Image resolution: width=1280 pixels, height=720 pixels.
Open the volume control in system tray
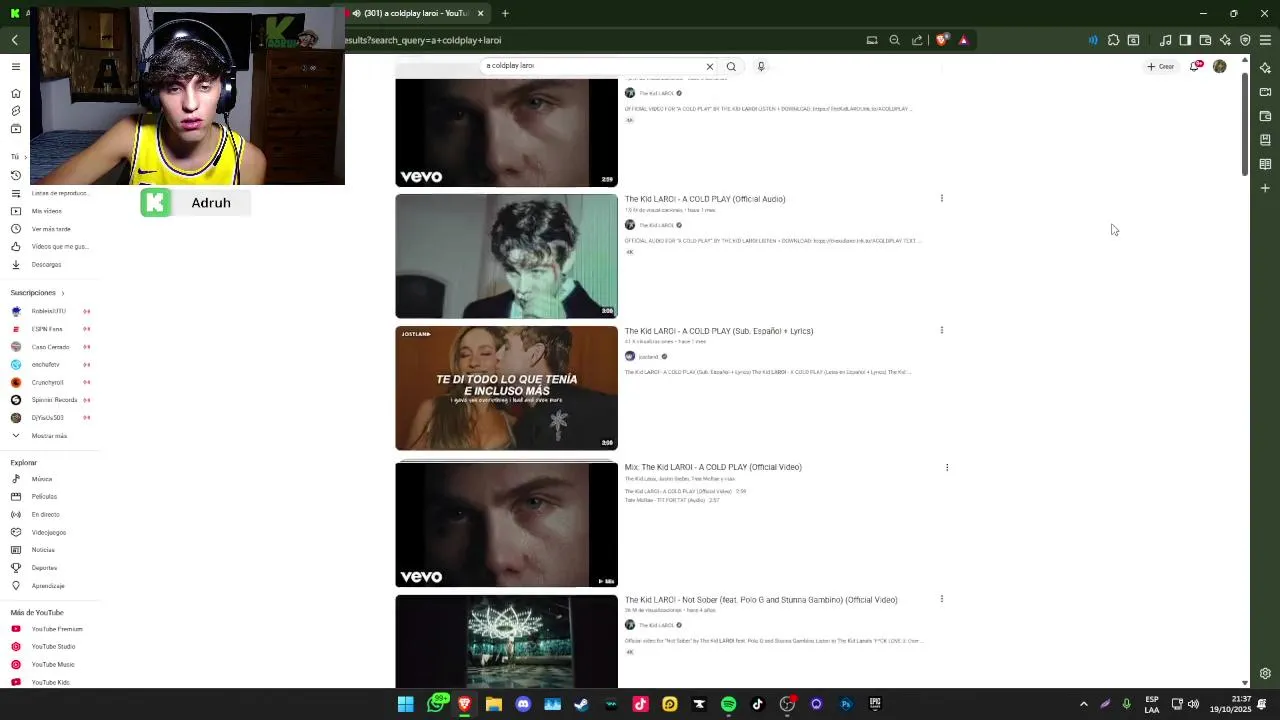coord(1193,704)
